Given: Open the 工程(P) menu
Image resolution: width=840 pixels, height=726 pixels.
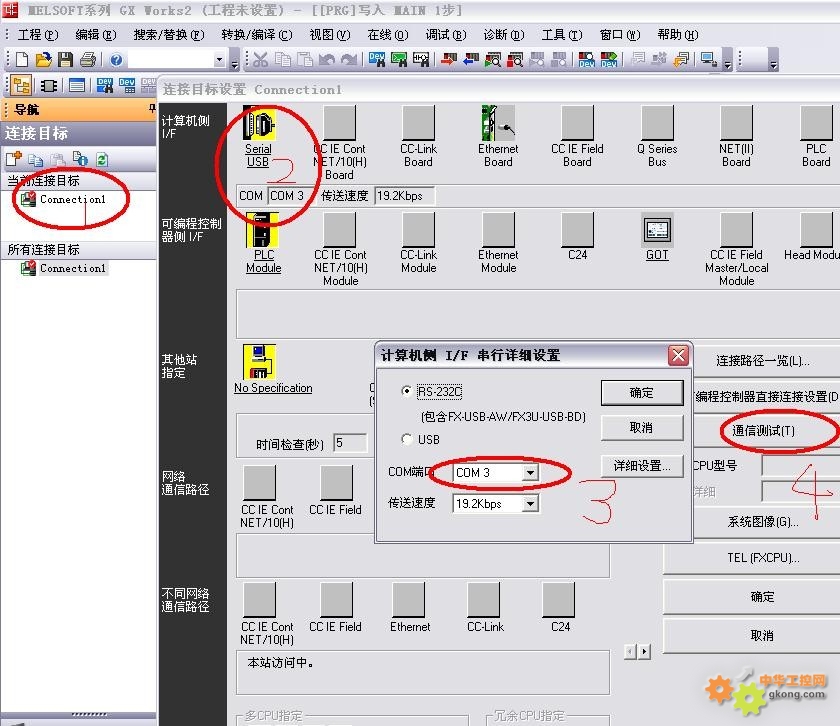Looking at the screenshot, I should [38, 35].
